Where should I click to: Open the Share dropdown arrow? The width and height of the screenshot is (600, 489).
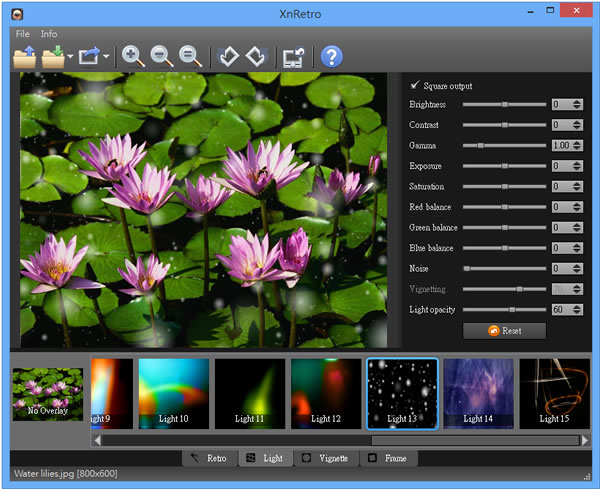pos(106,57)
